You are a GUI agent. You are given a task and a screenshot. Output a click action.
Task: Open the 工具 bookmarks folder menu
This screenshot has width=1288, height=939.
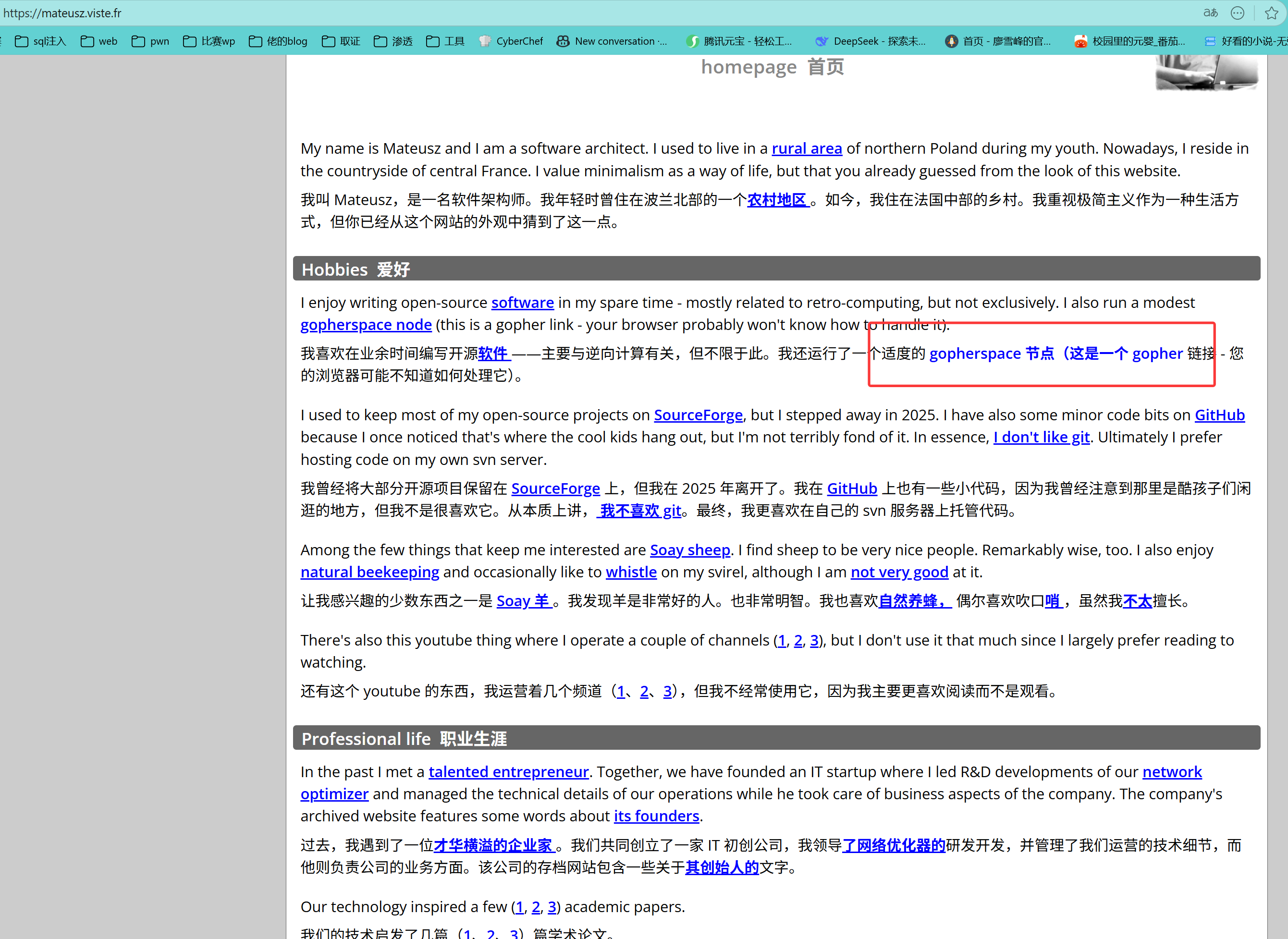(445, 41)
